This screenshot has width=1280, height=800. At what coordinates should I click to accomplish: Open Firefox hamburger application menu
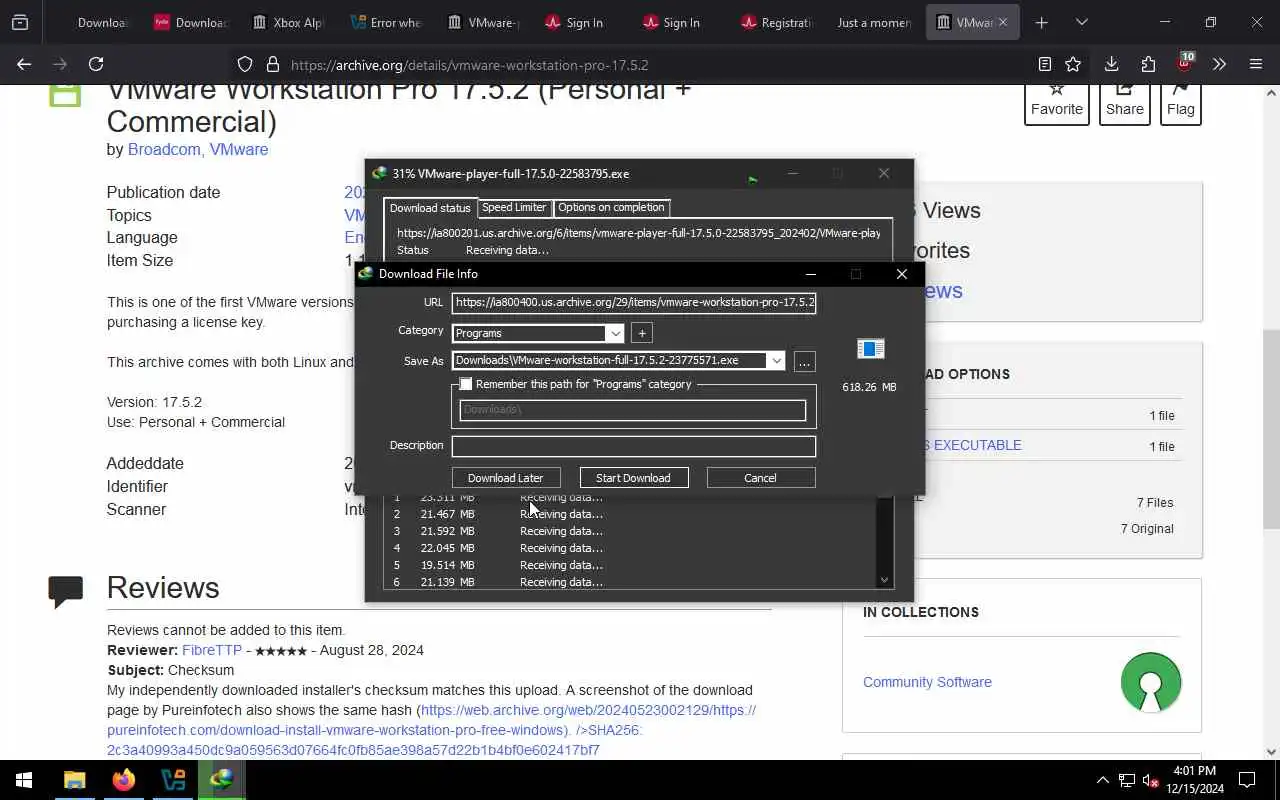coord(1256,64)
